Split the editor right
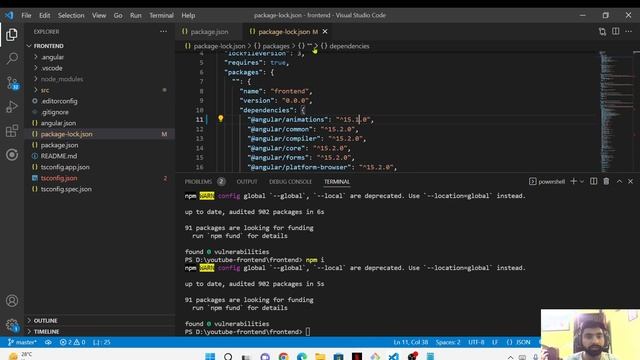Screen dimensions: 640x360 pos(616,31)
